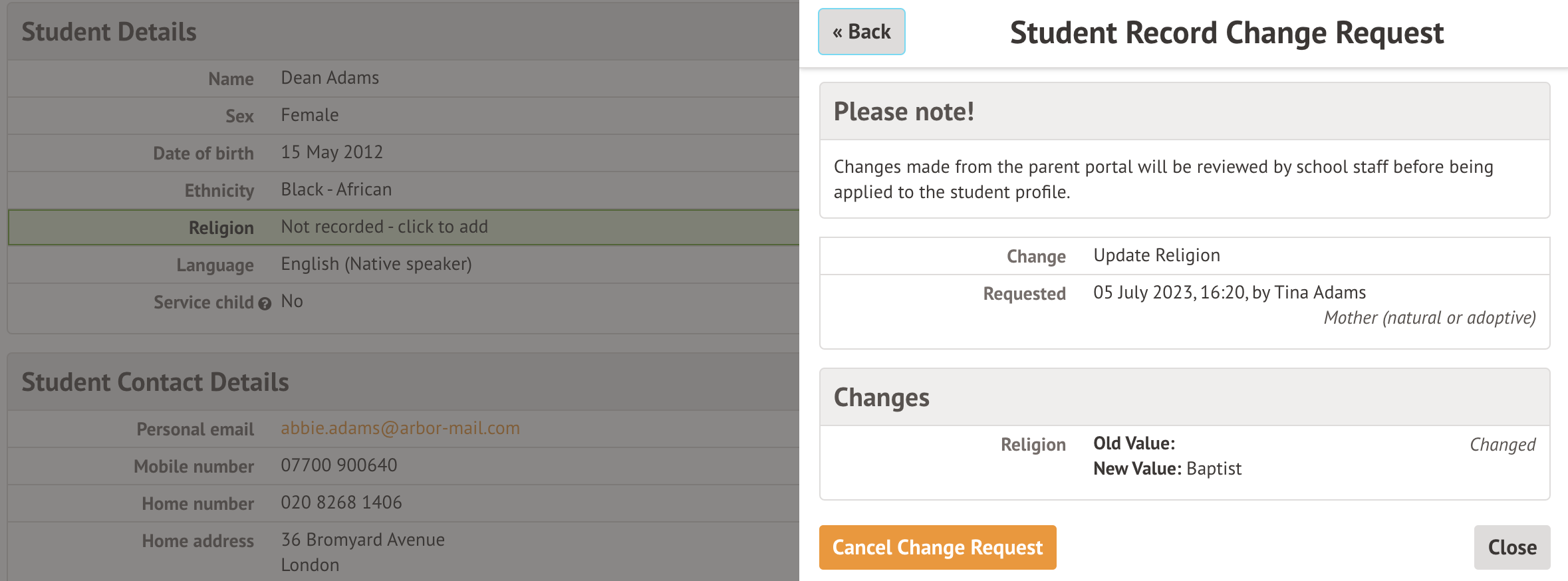Click the New Value Baptist entry

tap(1167, 469)
